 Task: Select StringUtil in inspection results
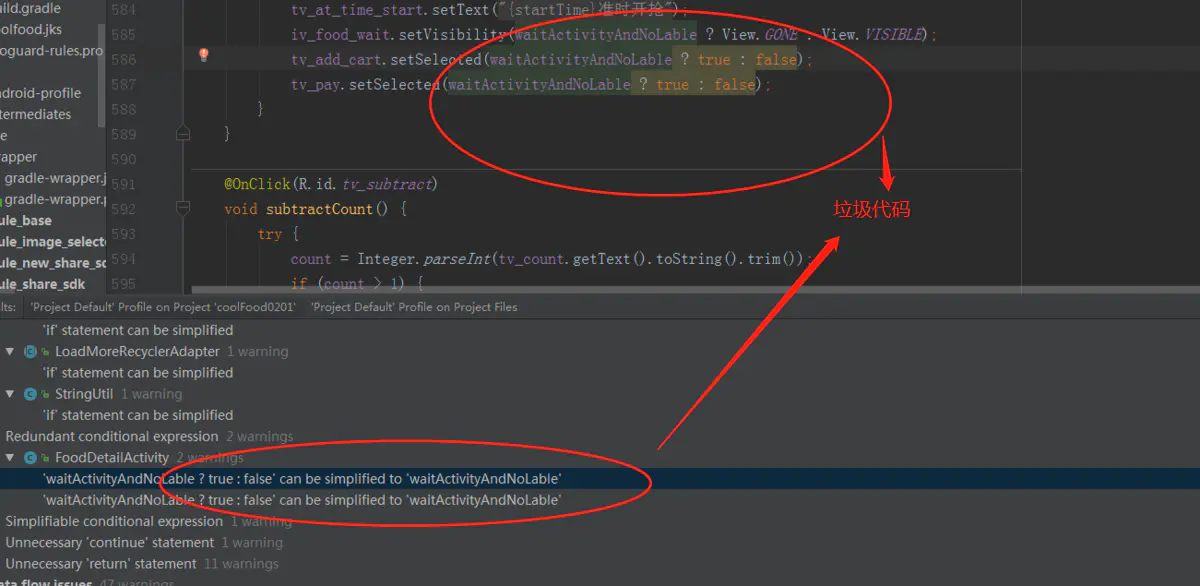tap(84, 394)
